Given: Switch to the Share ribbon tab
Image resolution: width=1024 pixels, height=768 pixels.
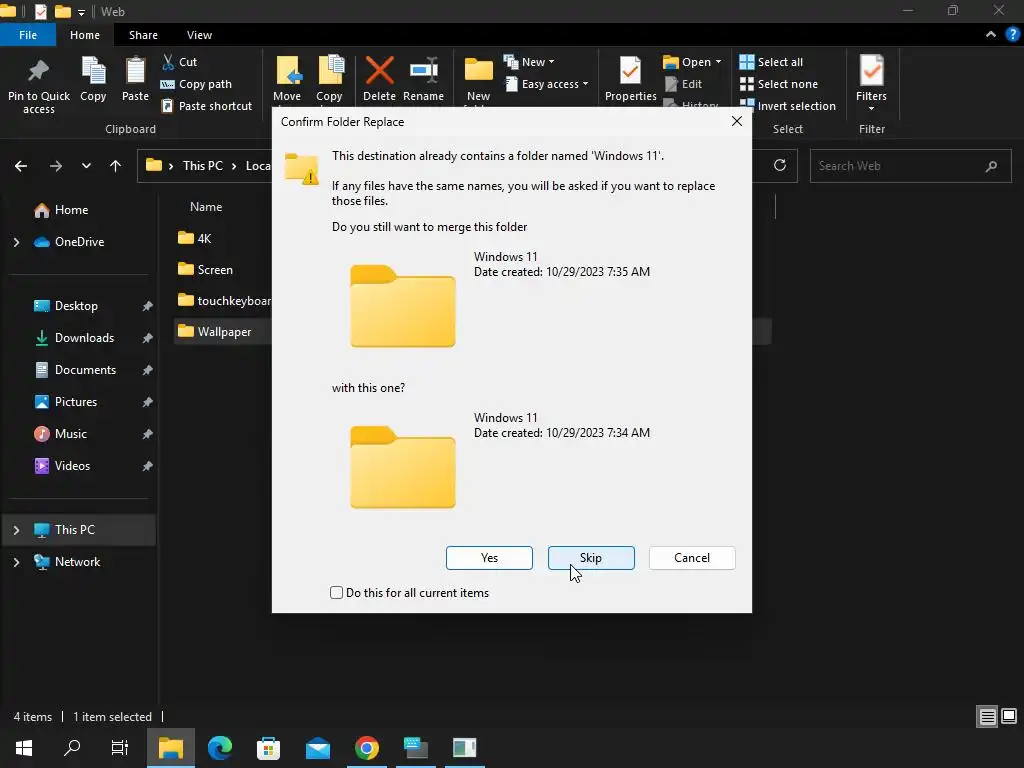Looking at the screenshot, I should 143,35.
